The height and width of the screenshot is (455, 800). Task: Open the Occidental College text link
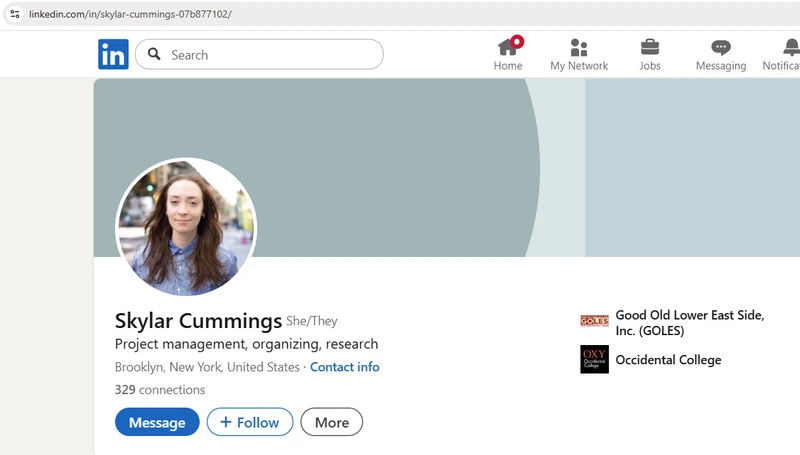coord(667,360)
